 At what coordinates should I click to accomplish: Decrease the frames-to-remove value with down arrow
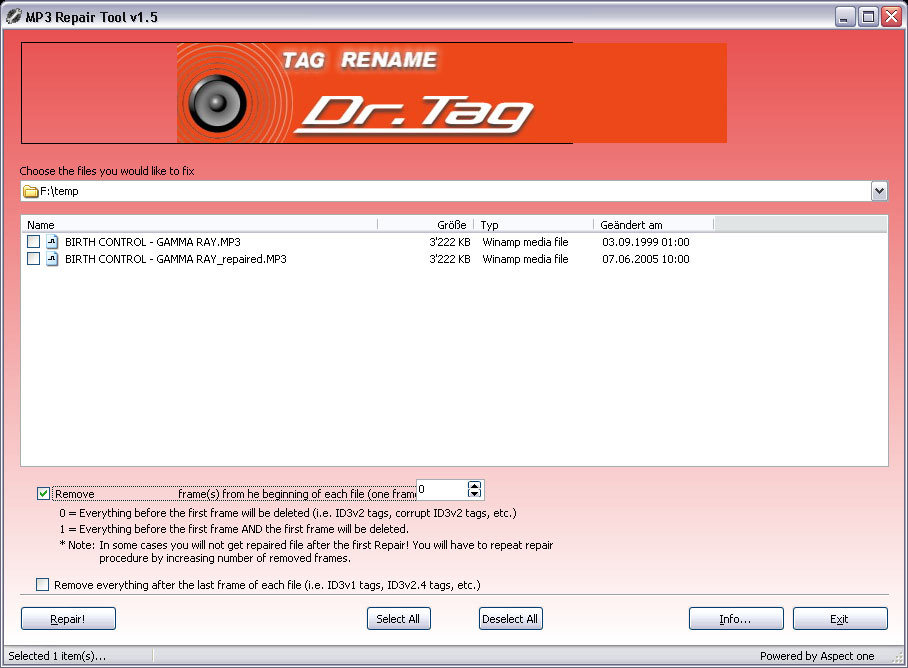coord(474,493)
